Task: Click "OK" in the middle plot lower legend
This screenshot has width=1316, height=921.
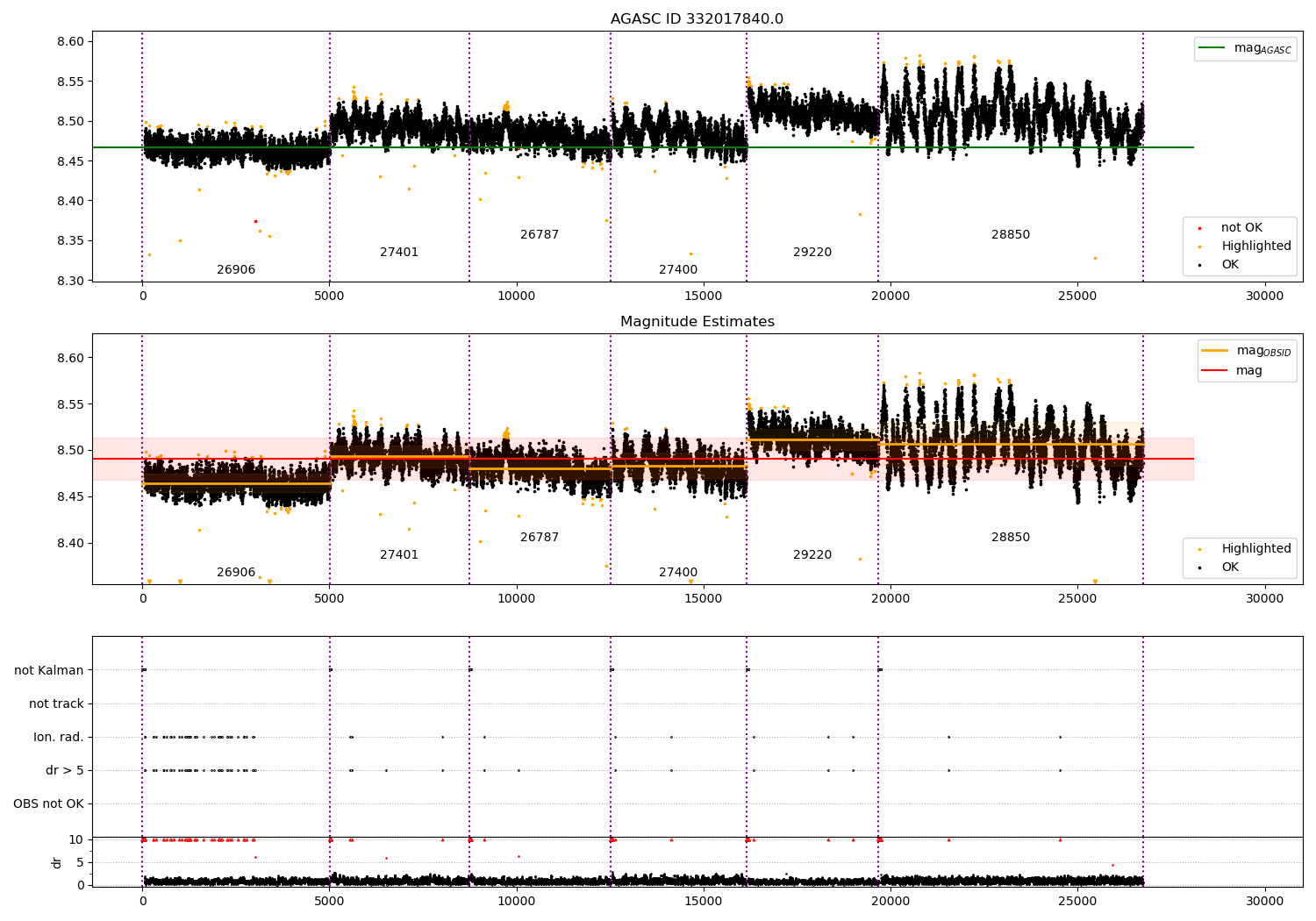Action: (1230, 568)
